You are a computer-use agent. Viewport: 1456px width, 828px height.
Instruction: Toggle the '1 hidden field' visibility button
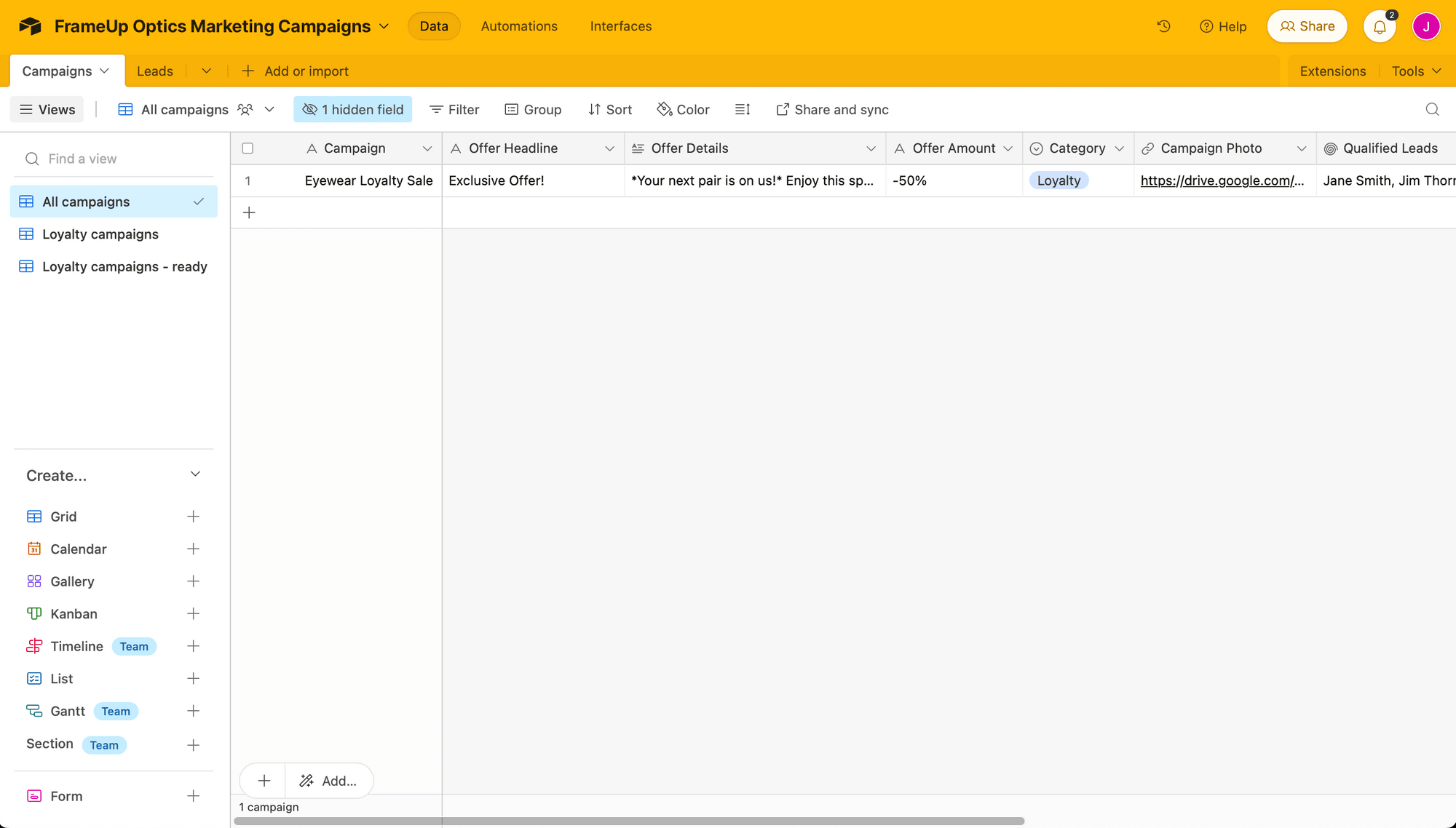(352, 109)
